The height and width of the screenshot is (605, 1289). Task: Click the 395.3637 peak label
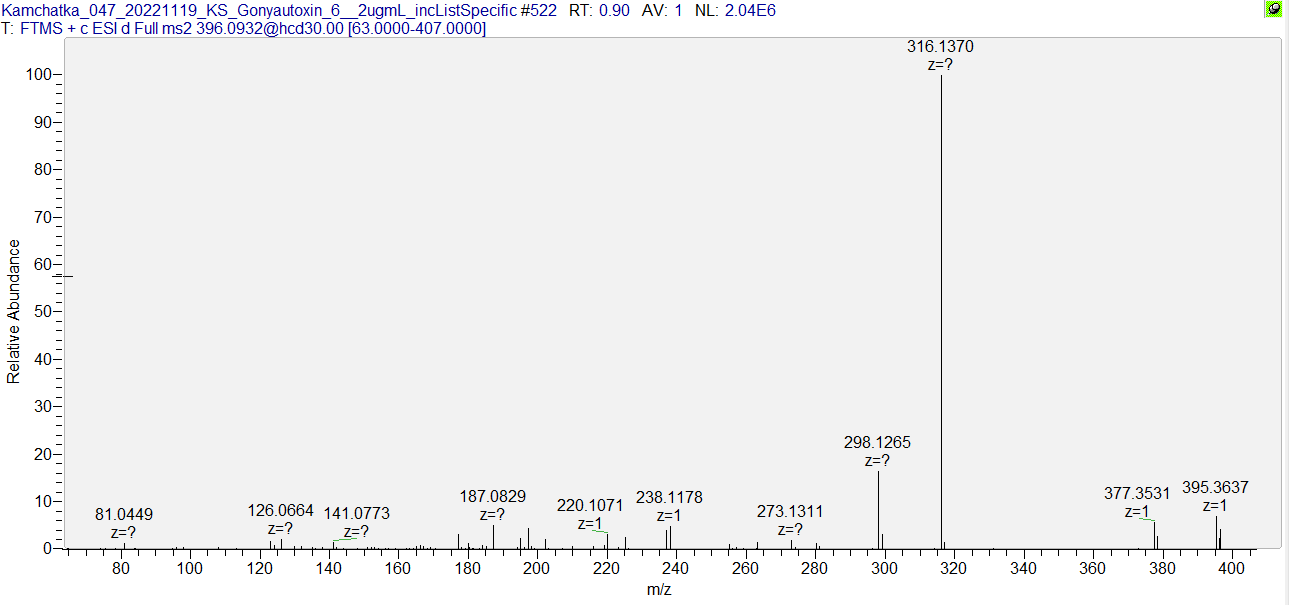(1215, 488)
